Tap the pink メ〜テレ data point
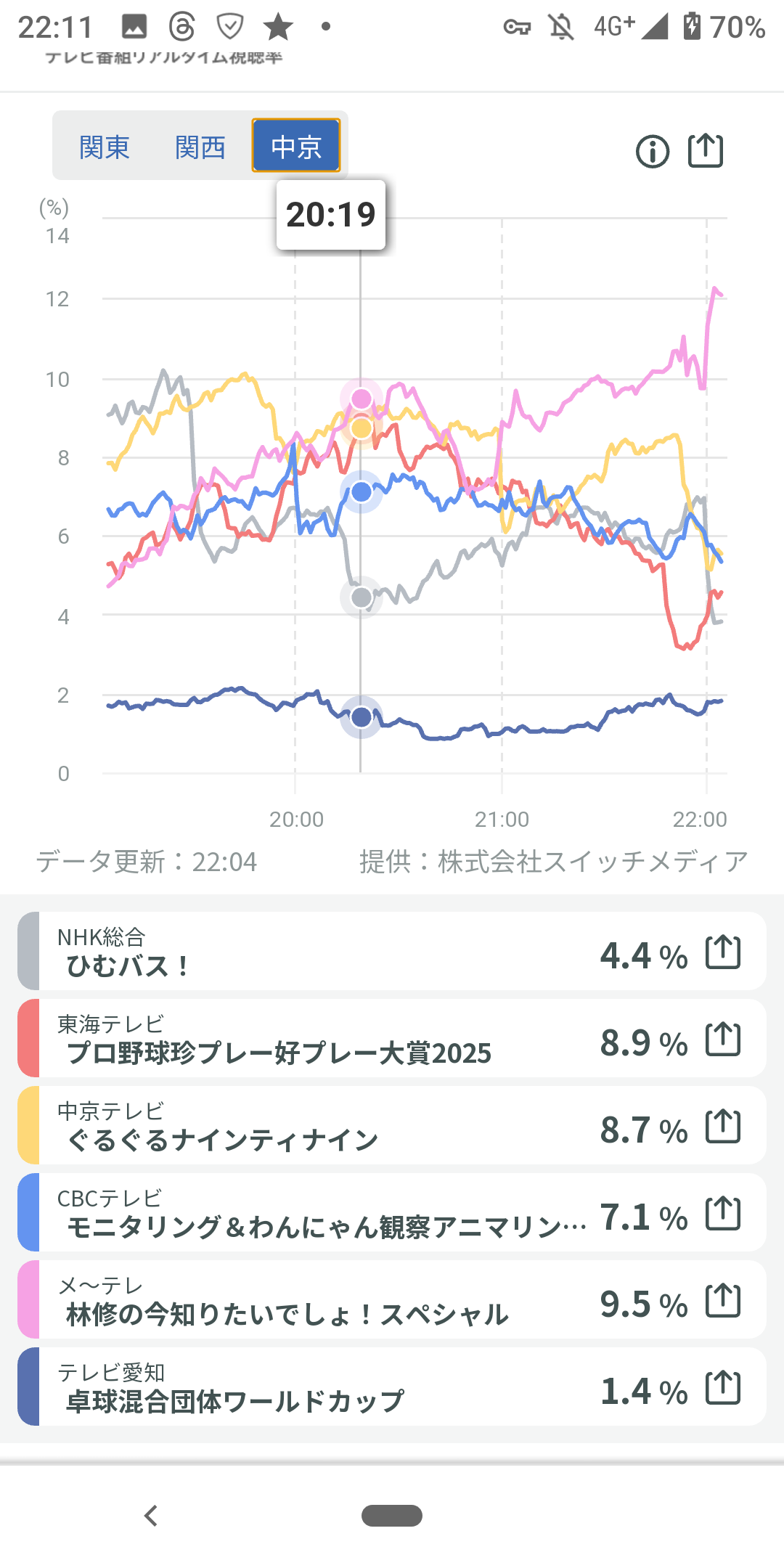The image size is (784, 1568). (361, 399)
